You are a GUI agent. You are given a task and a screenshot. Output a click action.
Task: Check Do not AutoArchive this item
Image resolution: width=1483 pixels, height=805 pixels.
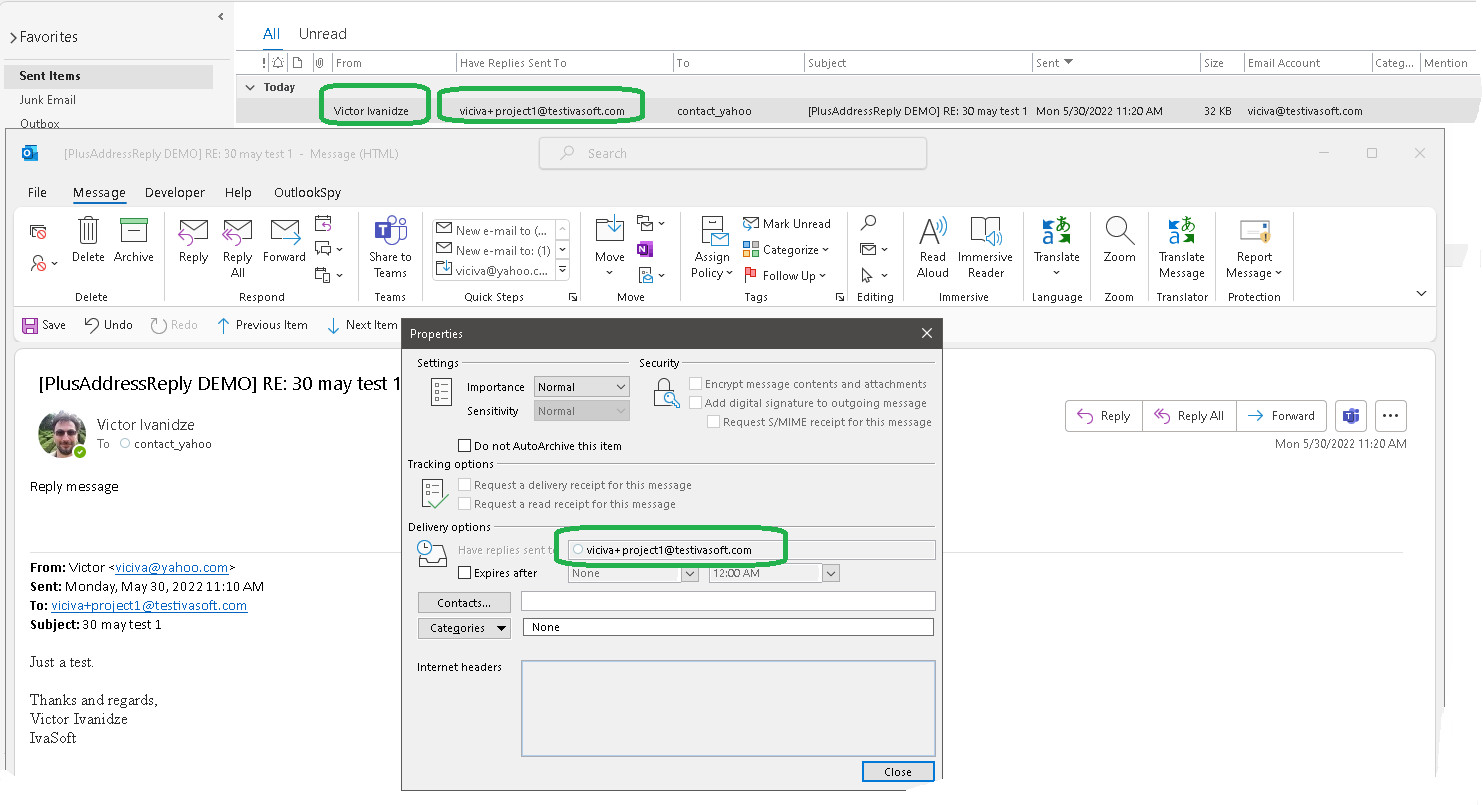(464, 446)
